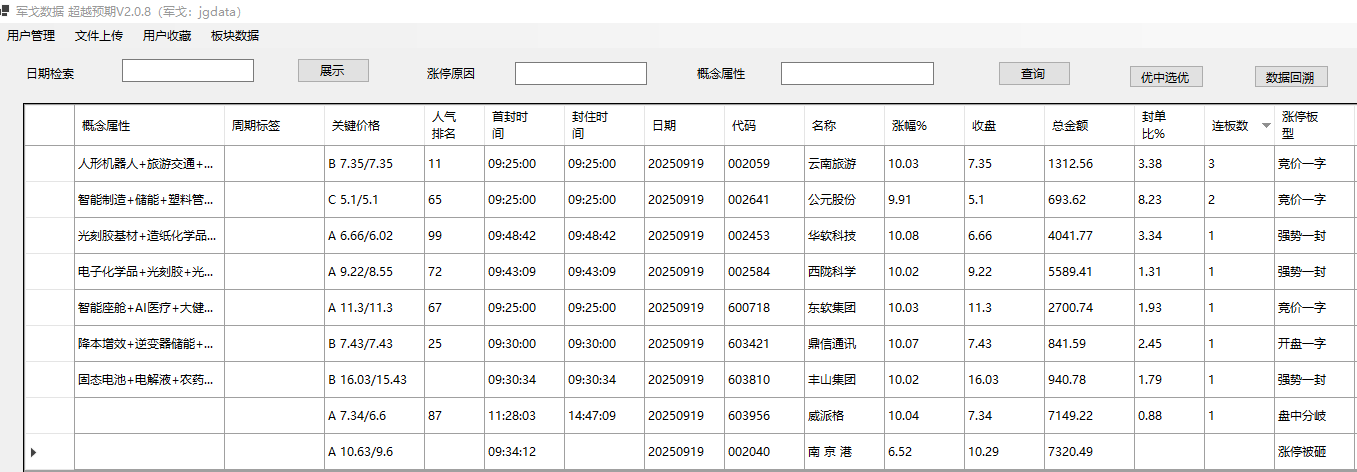Open the 文件上传 menu
This screenshot has width=1357, height=472.
99,36
